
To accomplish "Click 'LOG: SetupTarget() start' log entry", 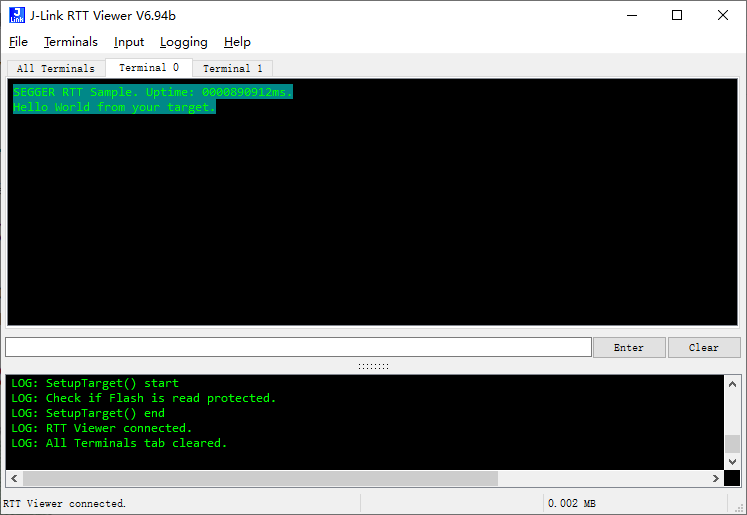I will (95, 383).
